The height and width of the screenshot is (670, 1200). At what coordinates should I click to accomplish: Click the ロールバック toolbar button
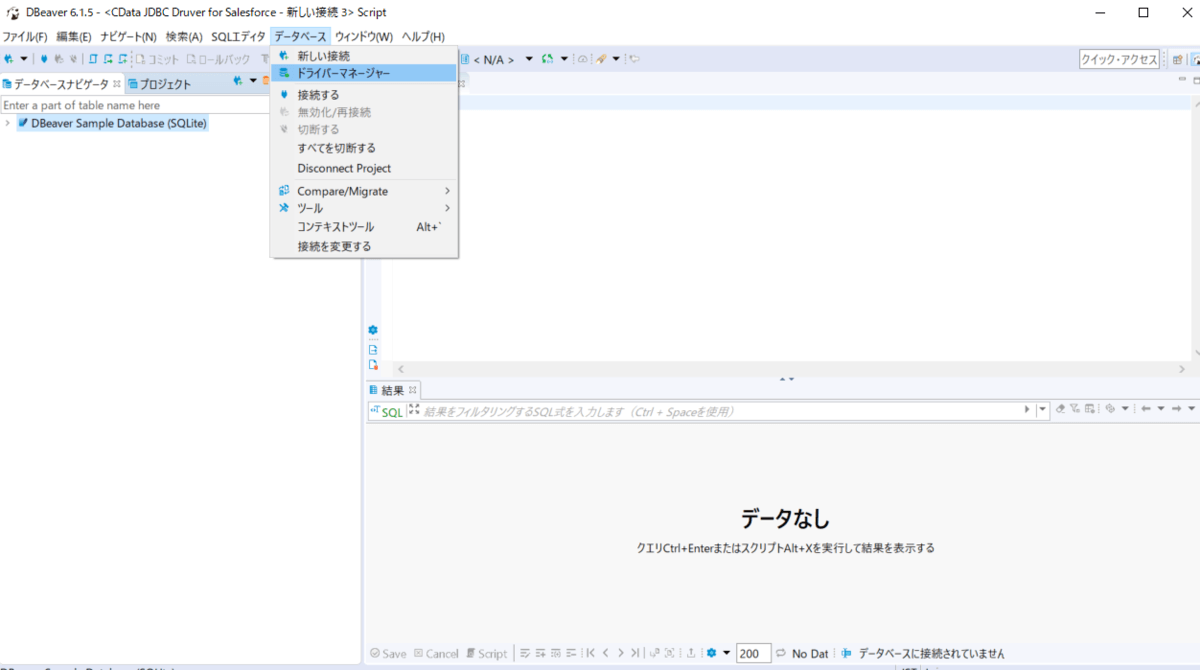(217, 59)
